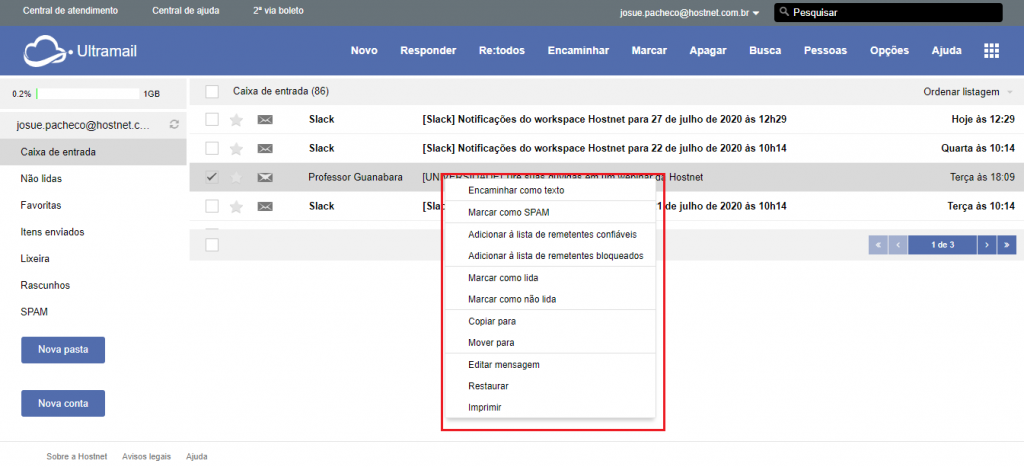Click the Nova conta button
Screen dimensions: 1024x467
(63, 404)
